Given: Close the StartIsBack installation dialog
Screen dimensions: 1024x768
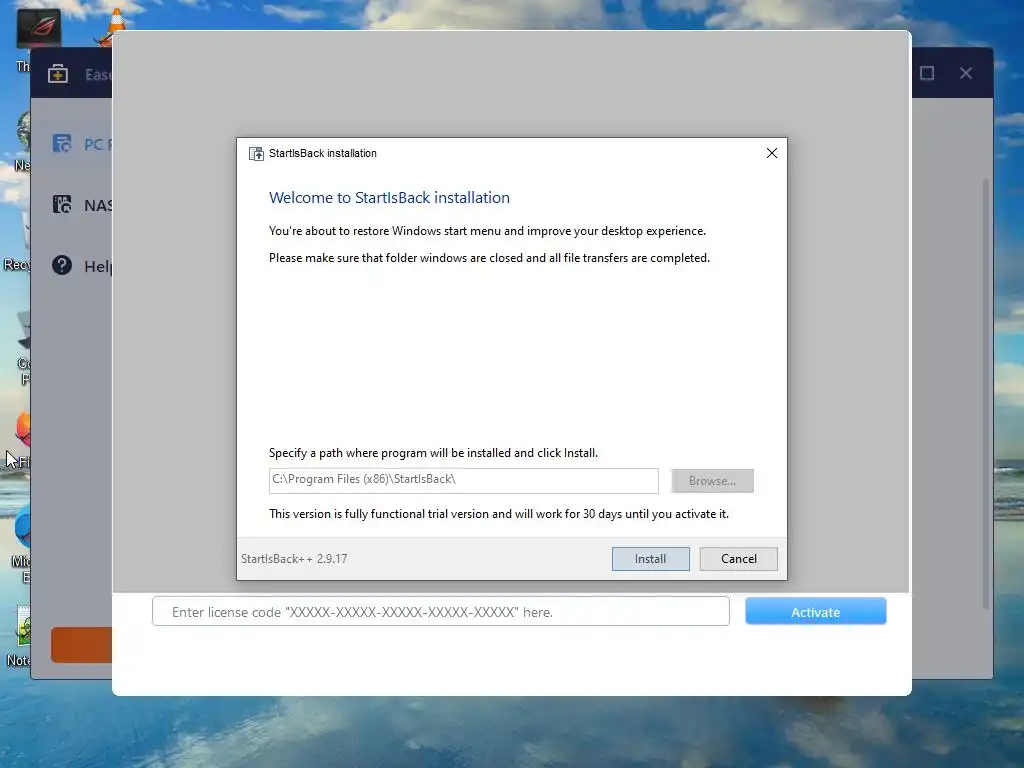Looking at the screenshot, I should (x=772, y=153).
